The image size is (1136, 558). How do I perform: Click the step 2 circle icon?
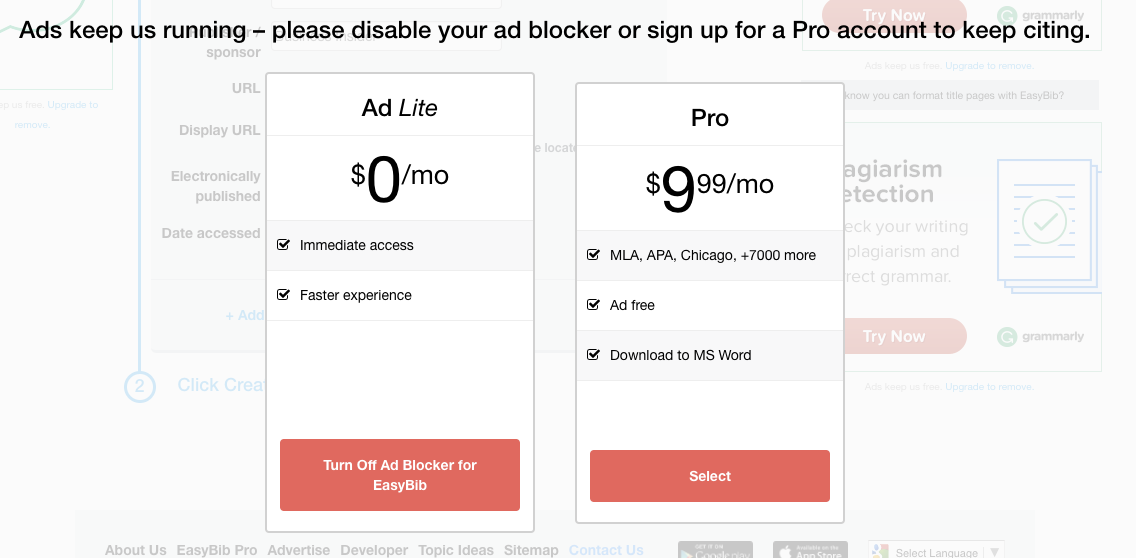(x=140, y=387)
